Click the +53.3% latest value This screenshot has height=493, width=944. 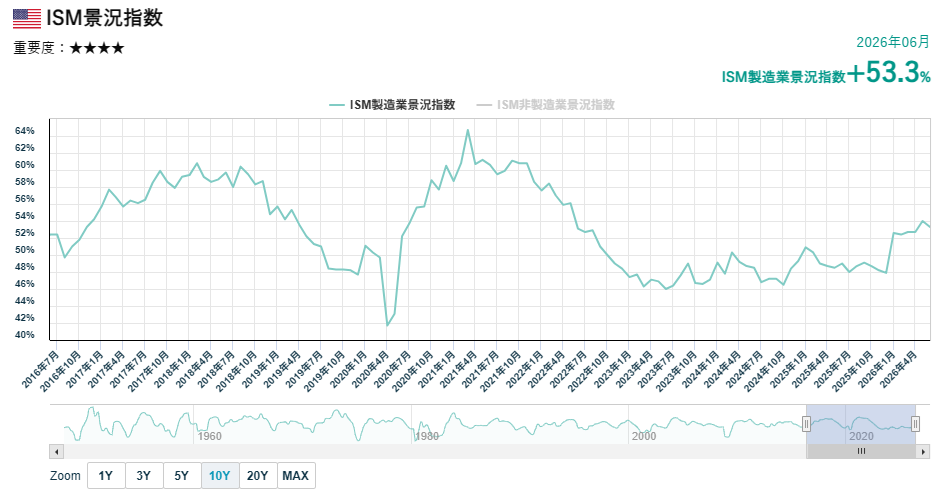point(889,73)
